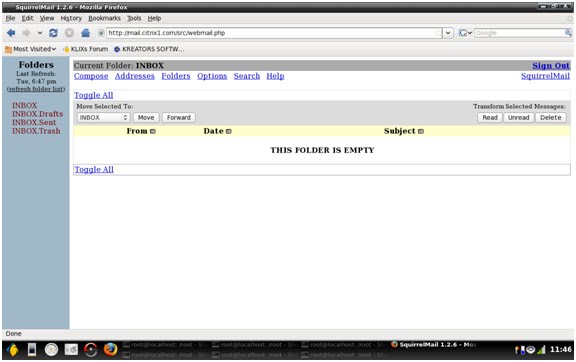Open the Tools menu

(x=134, y=18)
